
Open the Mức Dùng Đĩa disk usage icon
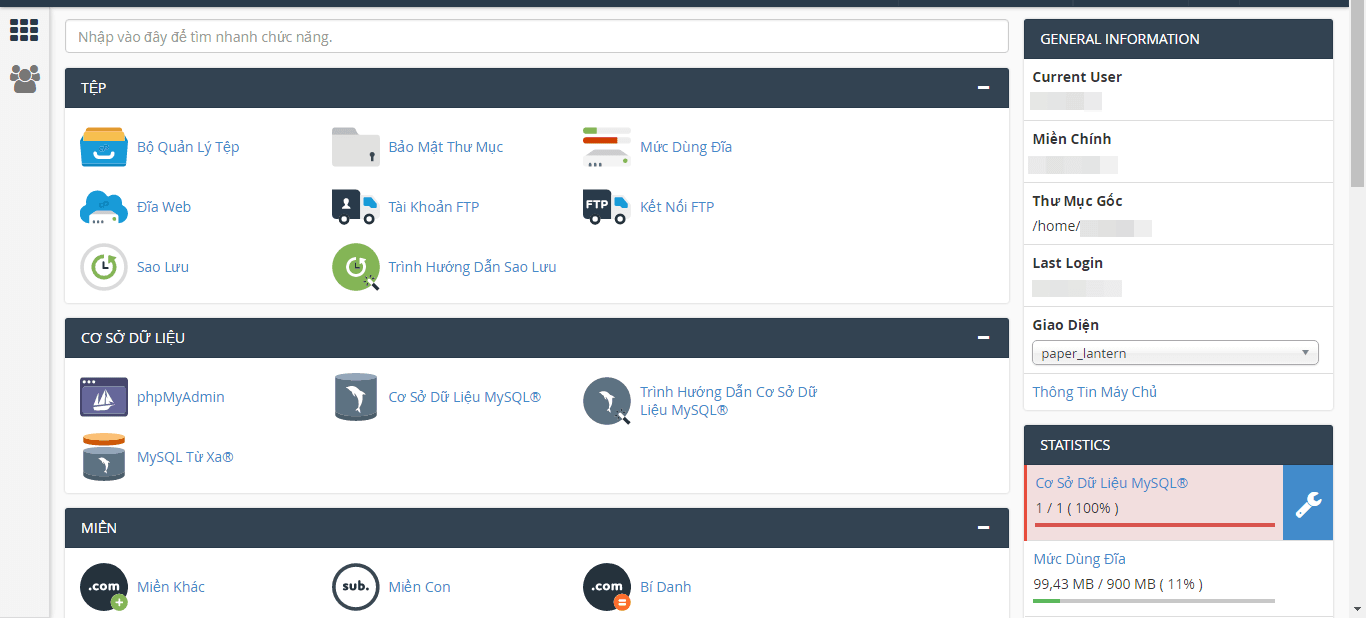pos(607,147)
